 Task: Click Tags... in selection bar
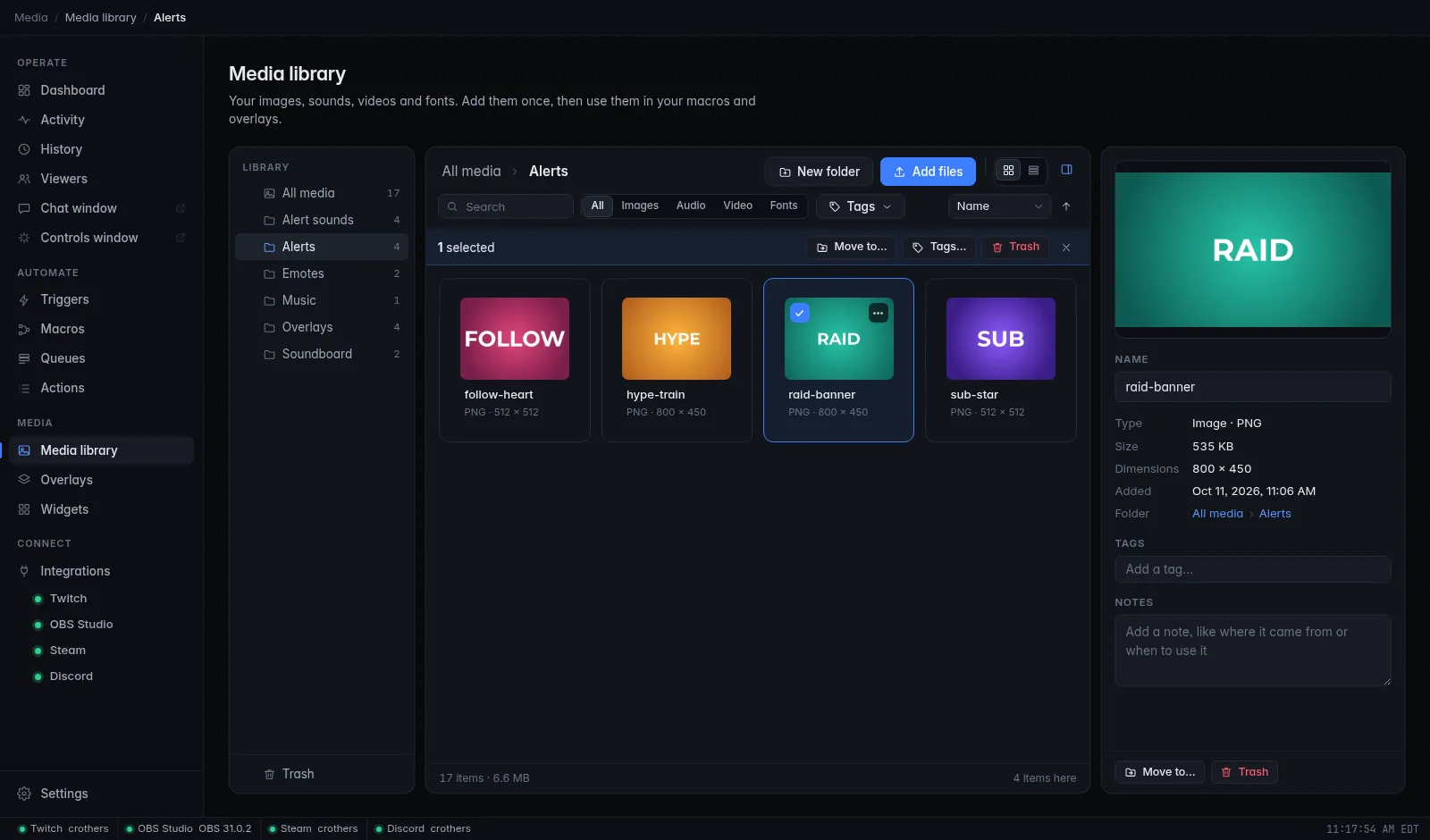tap(939, 247)
